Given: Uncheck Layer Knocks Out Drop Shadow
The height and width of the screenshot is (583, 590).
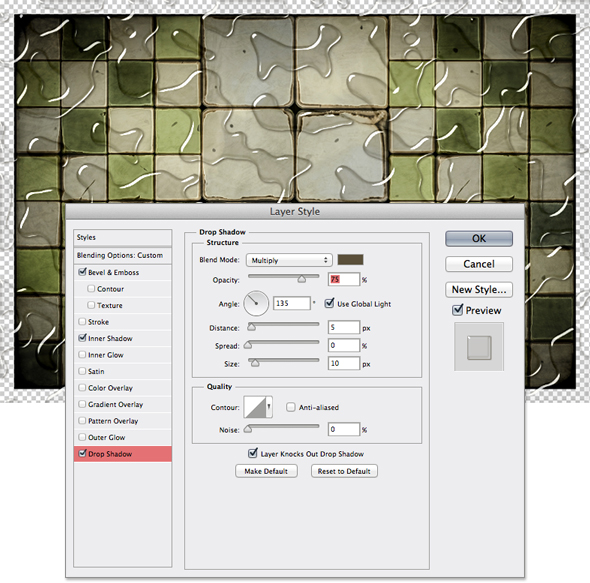Looking at the screenshot, I should click(x=252, y=454).
